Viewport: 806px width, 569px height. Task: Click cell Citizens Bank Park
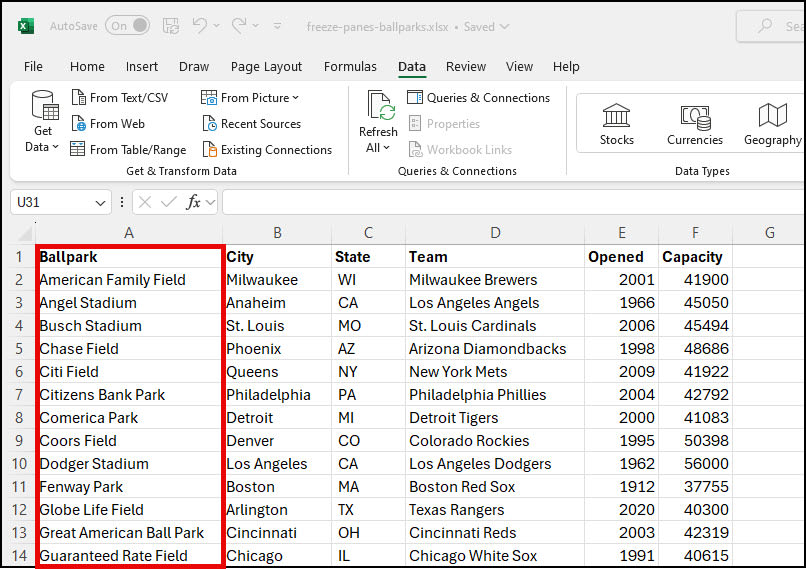coord(129,395)
